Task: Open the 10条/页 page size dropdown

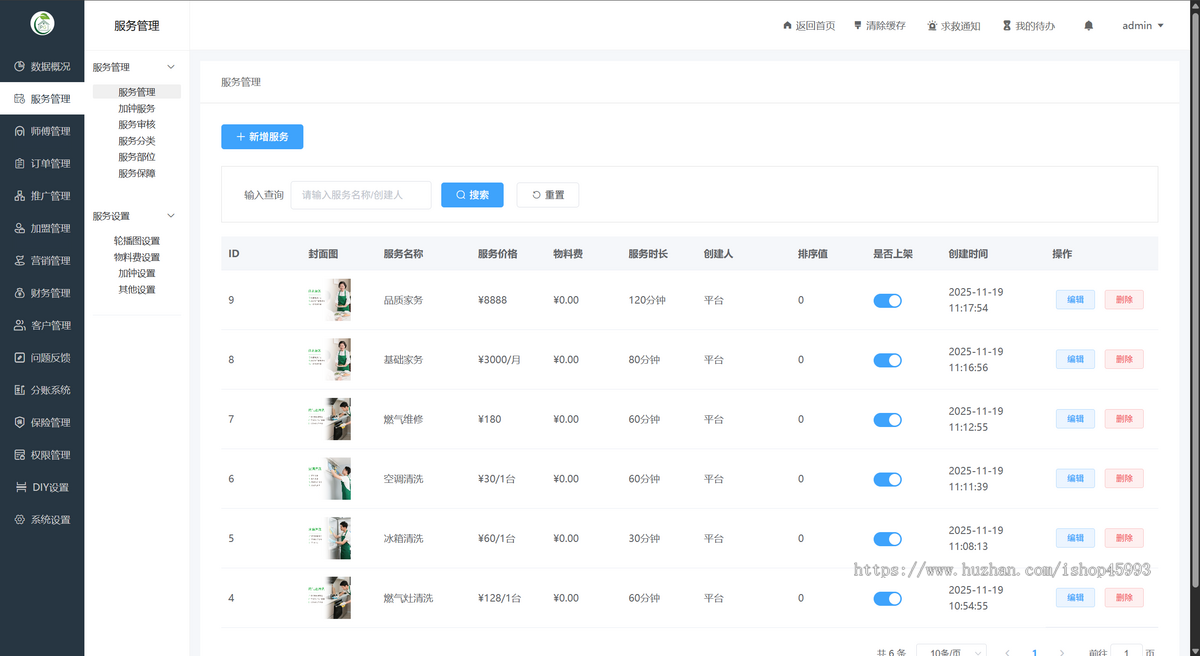Action: [x=950, y=650]
